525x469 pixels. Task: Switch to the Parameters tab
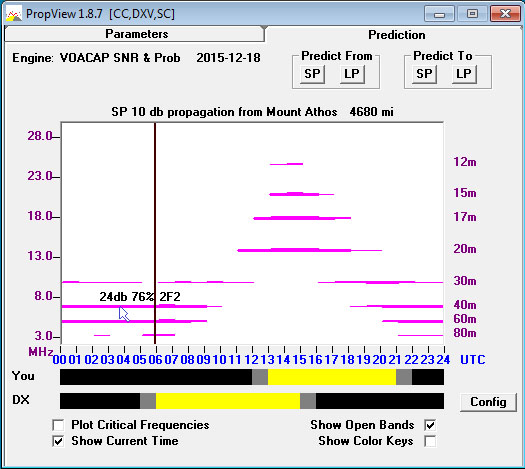[x=134, y=34]
